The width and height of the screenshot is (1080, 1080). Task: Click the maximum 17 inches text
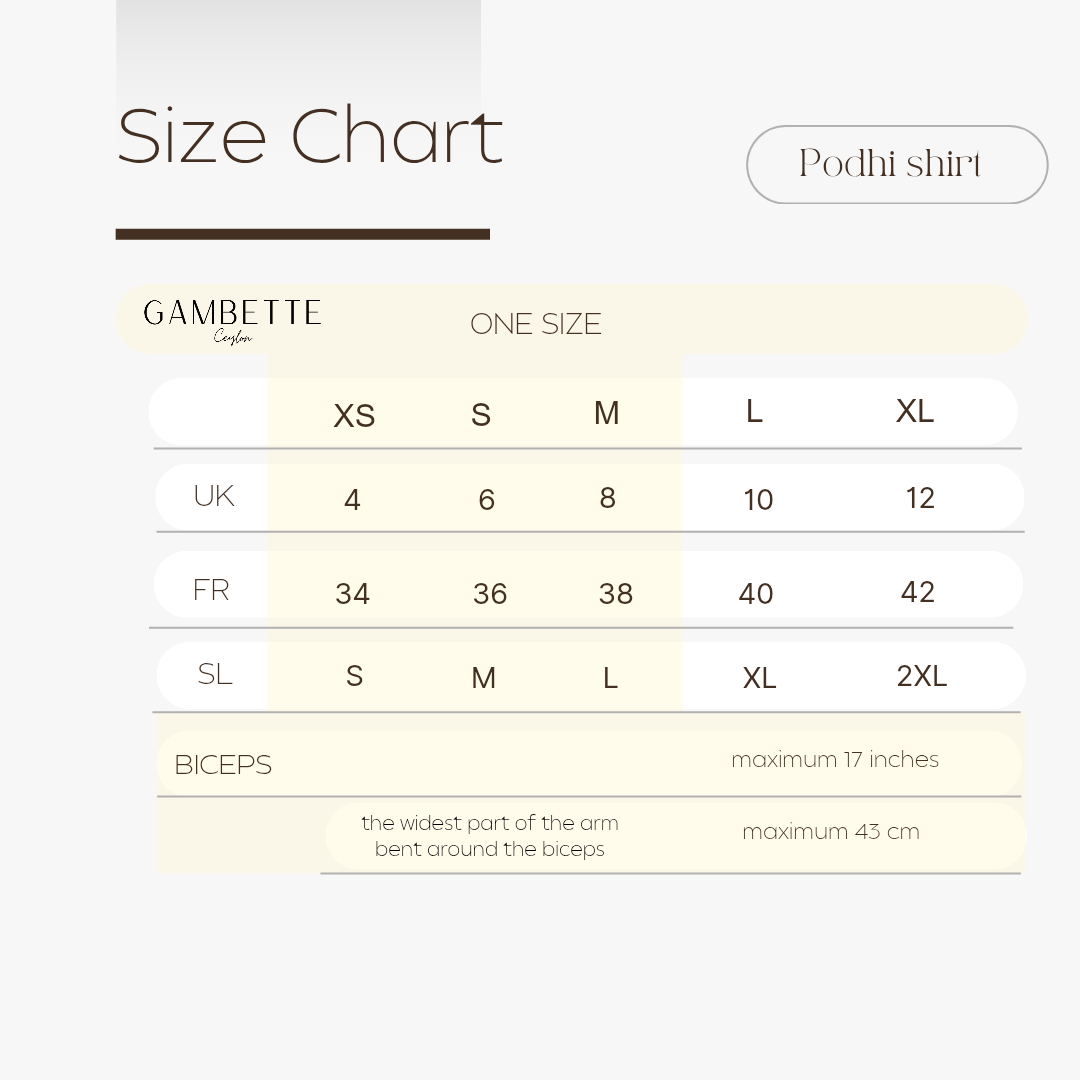pyautogui.click(x=834, y=759)
